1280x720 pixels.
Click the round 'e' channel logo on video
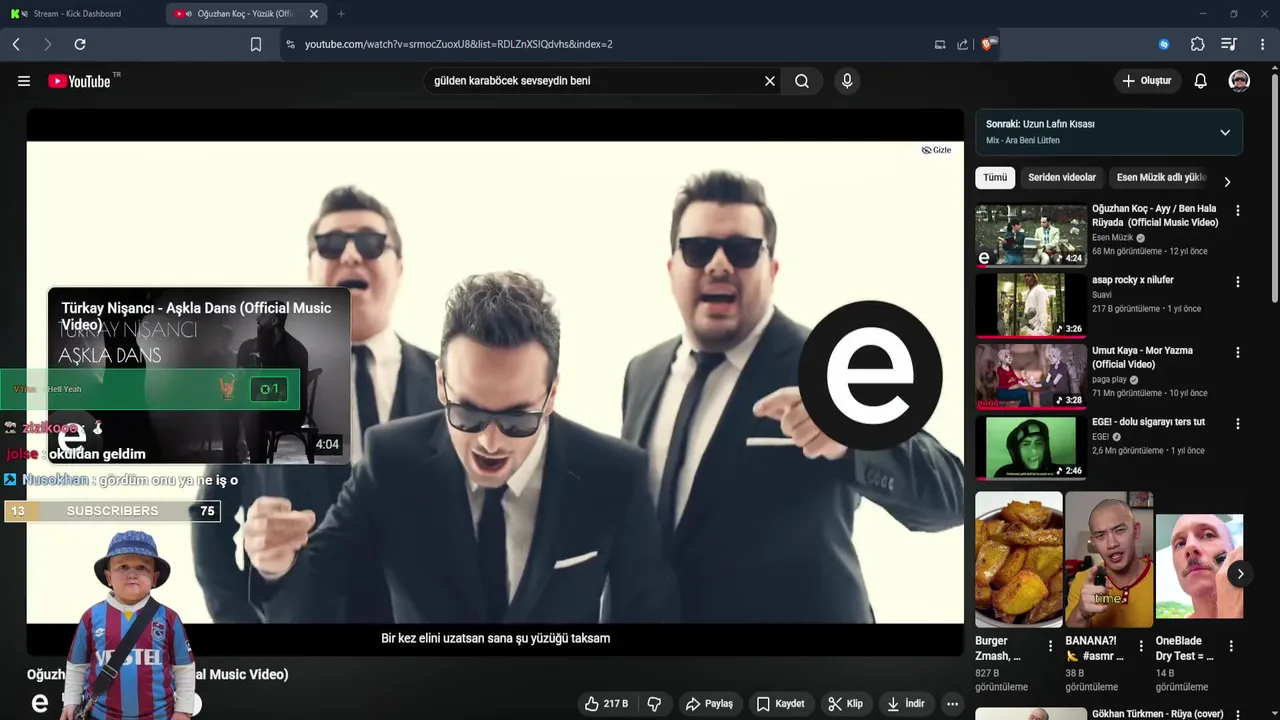point(870,375)
